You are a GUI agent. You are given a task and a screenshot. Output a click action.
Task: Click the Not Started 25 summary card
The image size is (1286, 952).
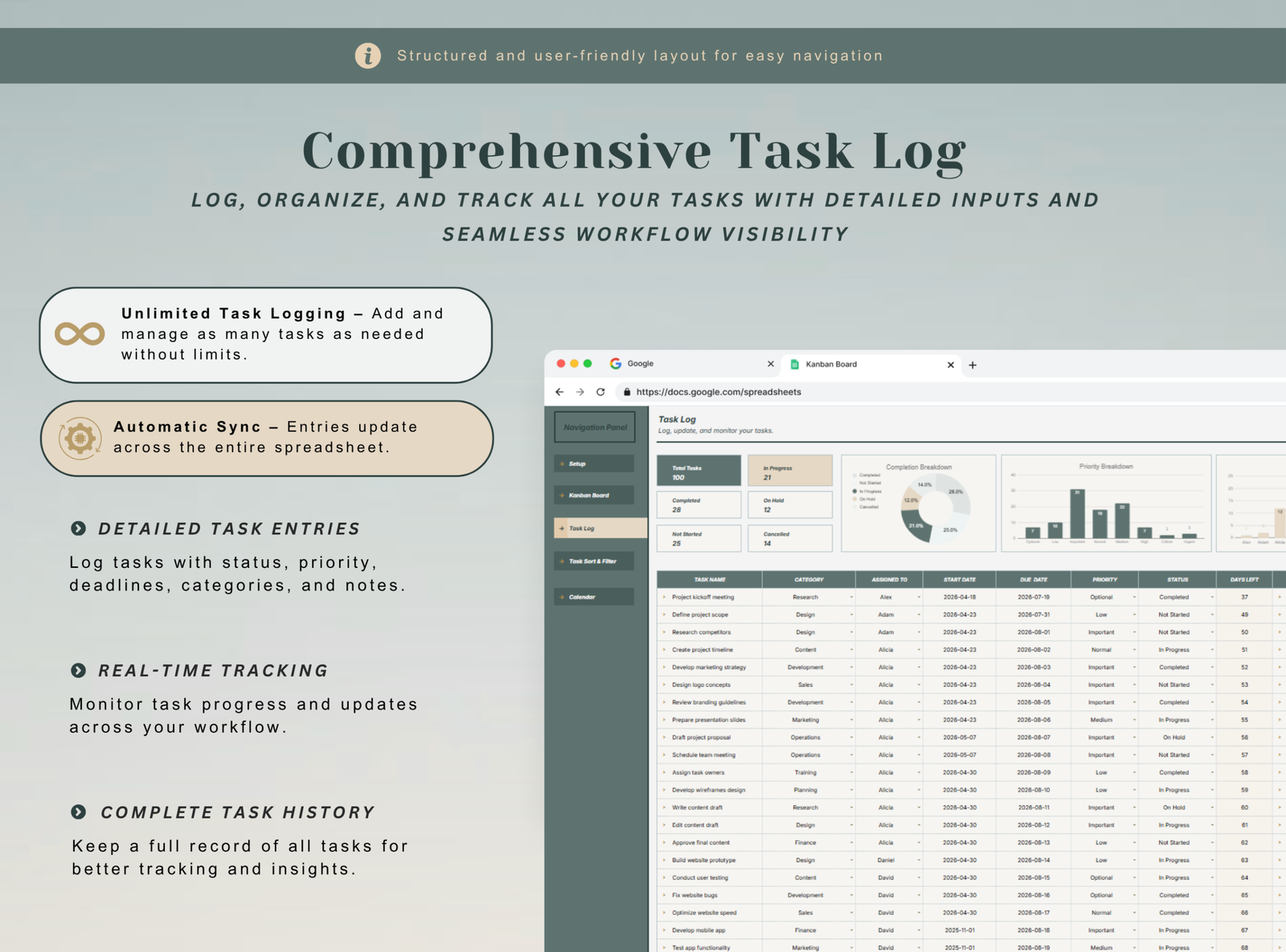[x=698, y=538]
